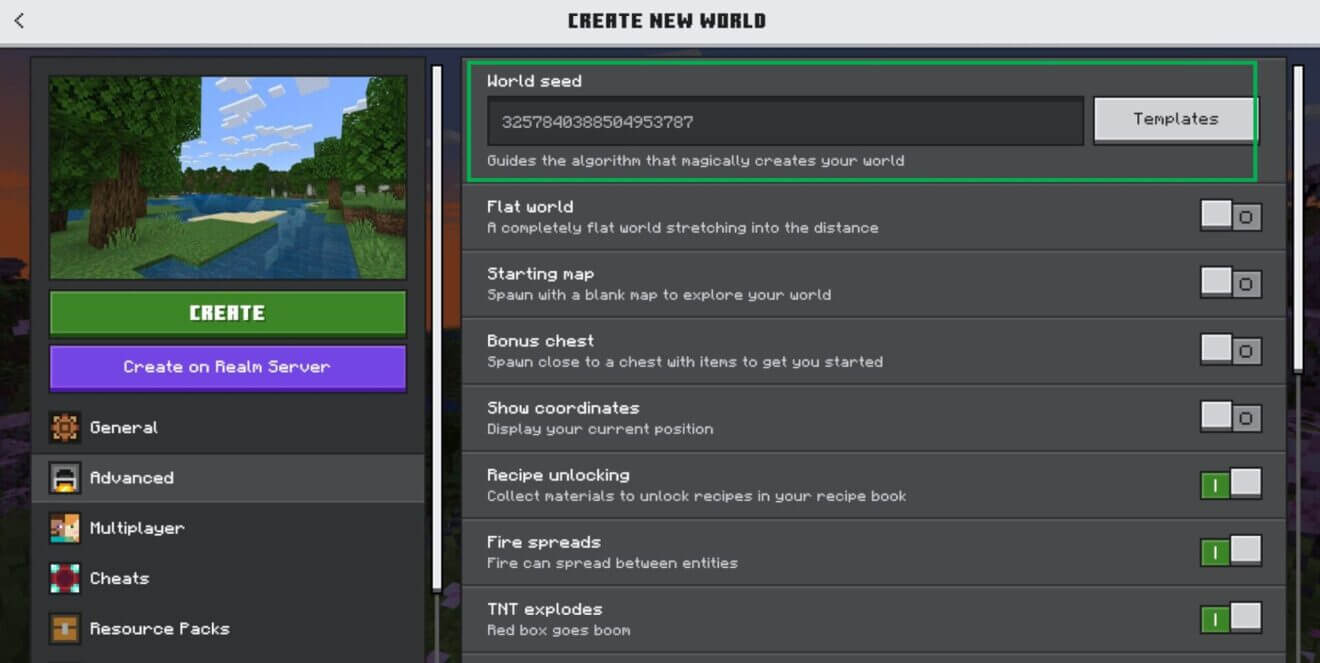The width and height of the screenshot is (1320, 663).
Task: Click the 'Recipe unlocking' label text
Action: tap(558, 475)
